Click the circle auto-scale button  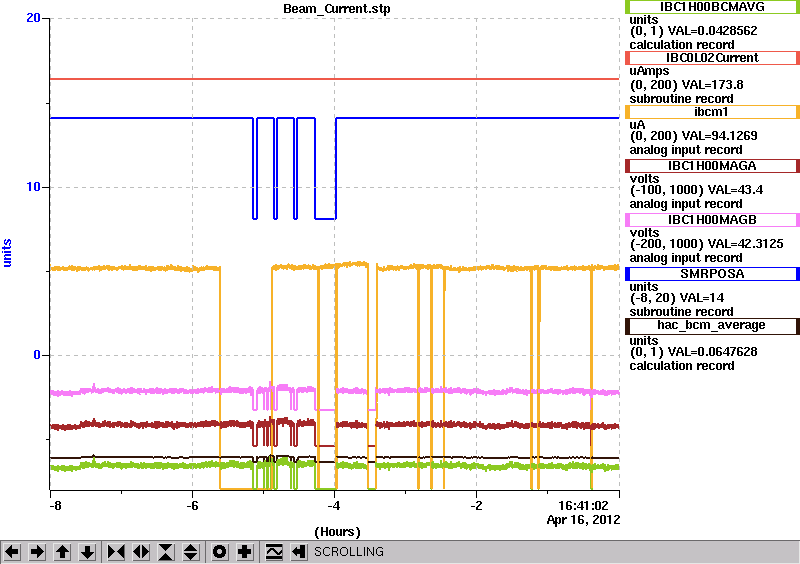pos(220,552)
